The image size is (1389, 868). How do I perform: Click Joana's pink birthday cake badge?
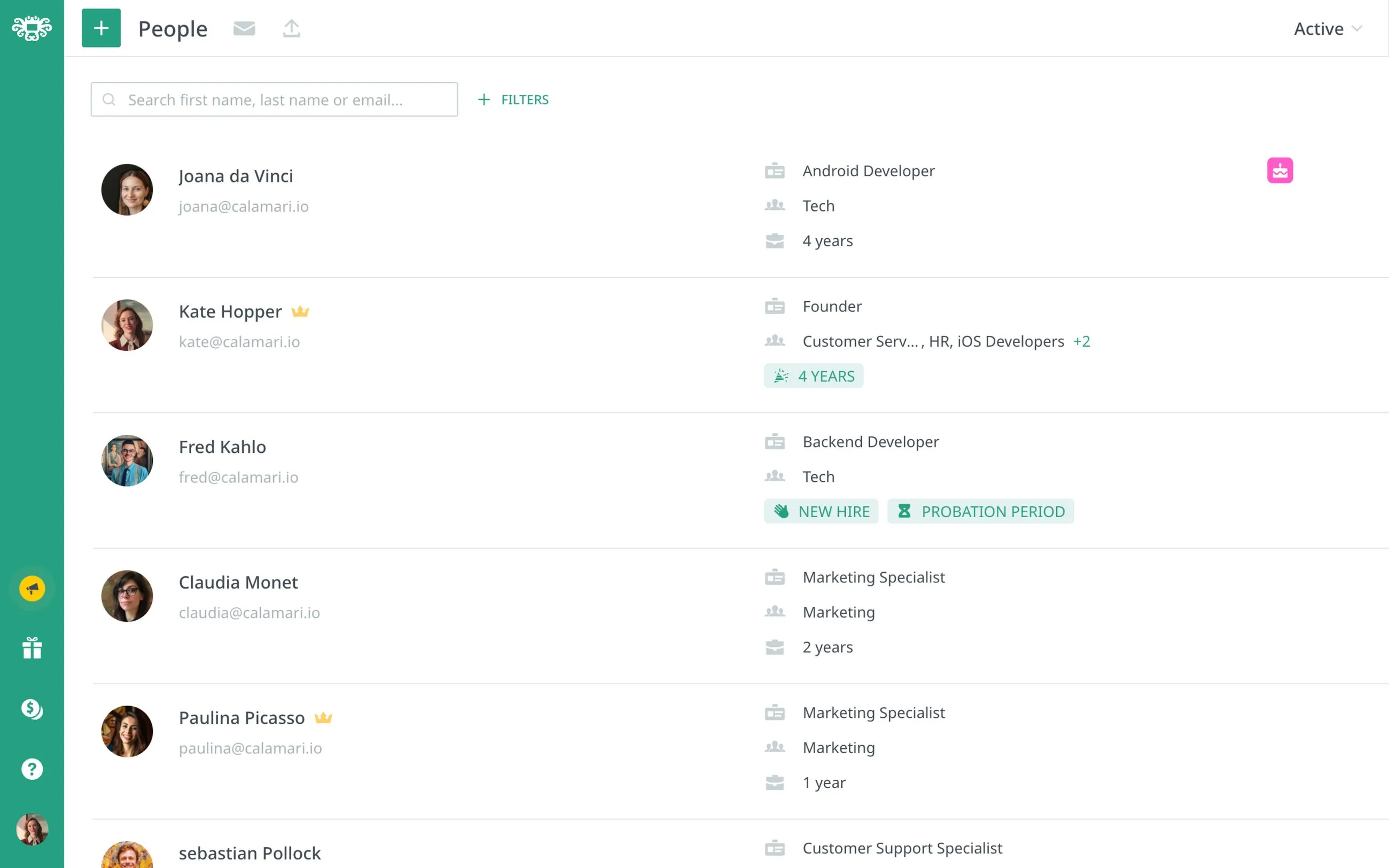pos(1279,170)
